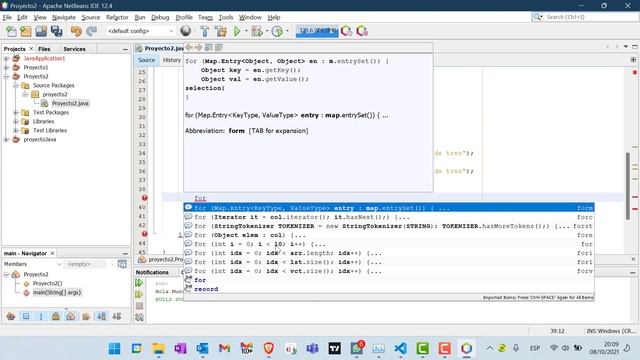Open the Tools menu
The height and width of the screenshot is (360, 640).
pos(226,17)
